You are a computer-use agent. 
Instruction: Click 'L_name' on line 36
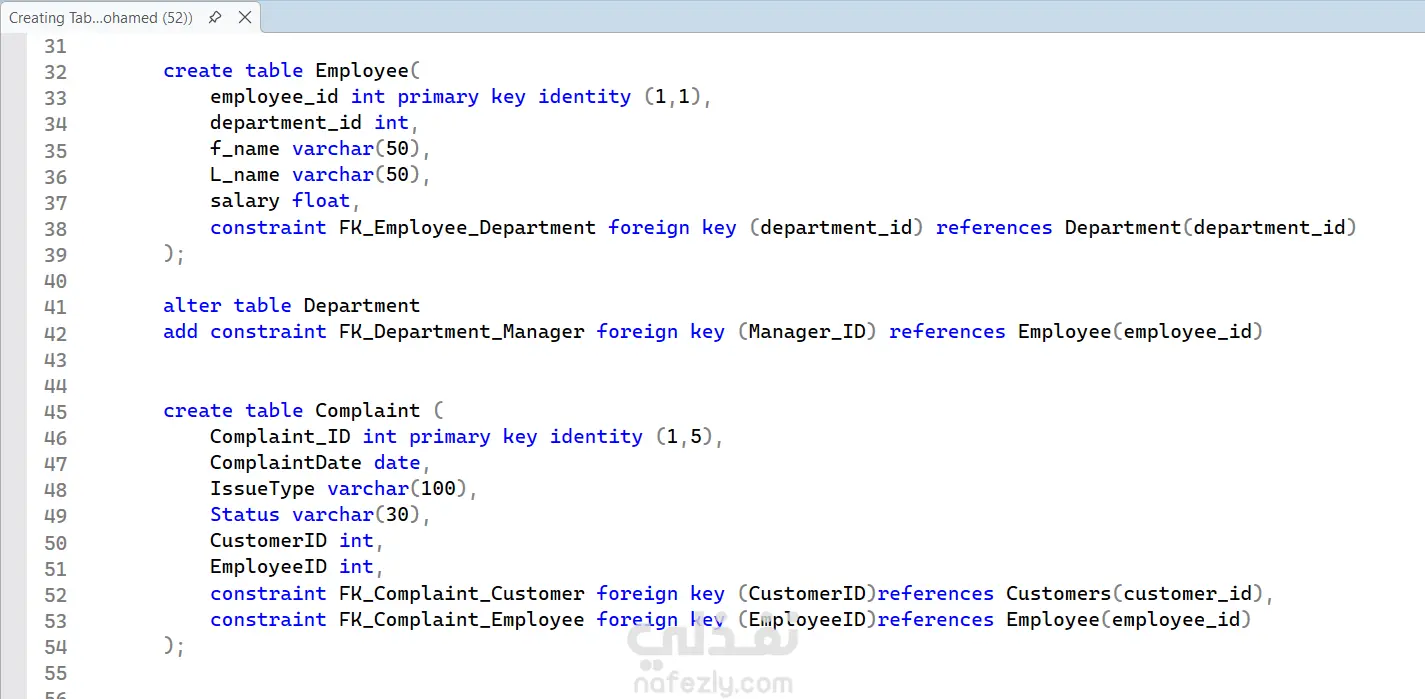[x=245, y=175]
